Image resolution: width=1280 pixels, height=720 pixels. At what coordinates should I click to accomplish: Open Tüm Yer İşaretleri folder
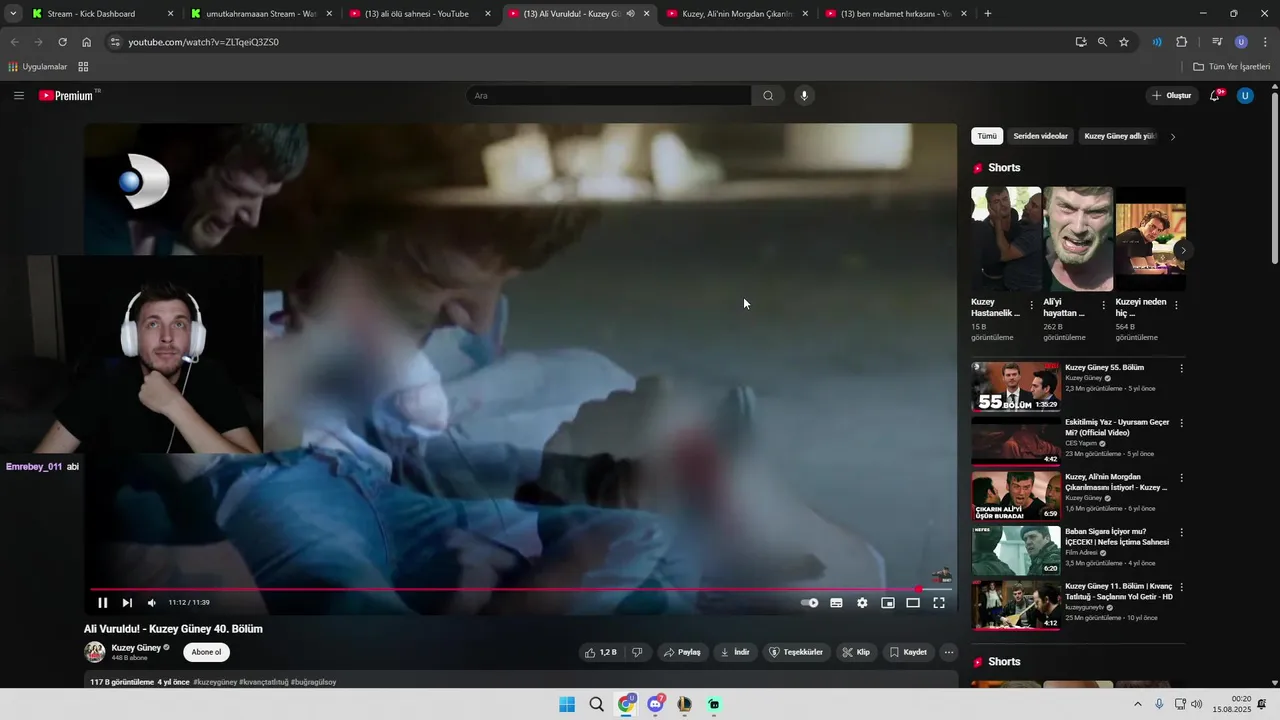[1231, 67]
